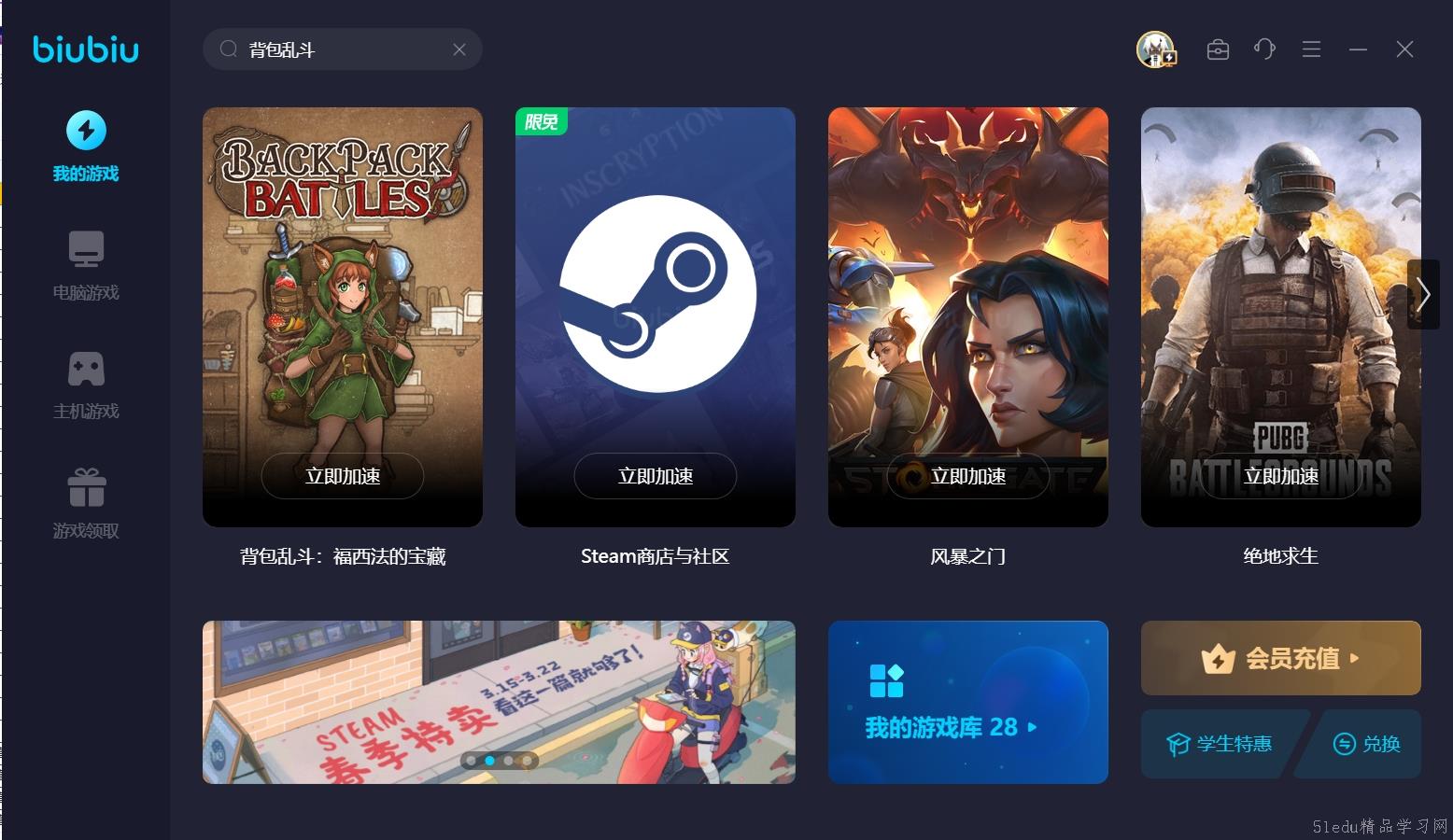Clear the search box with X
Image resolution: width=1453 pixels, height=840 pixels.
pos(459,49)
